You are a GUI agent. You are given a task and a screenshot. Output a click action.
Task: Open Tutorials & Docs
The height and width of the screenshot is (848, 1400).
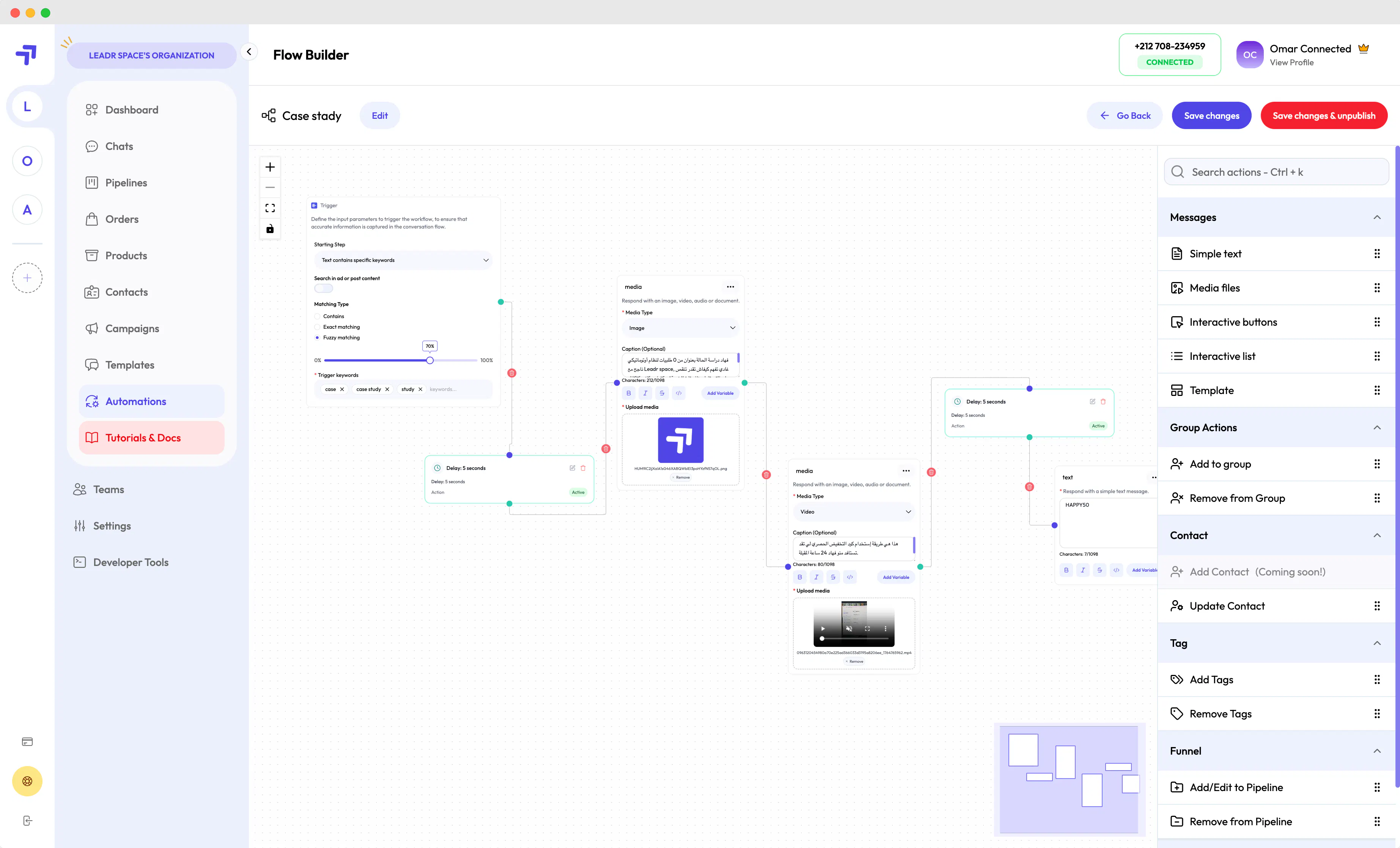pos(151,438)
